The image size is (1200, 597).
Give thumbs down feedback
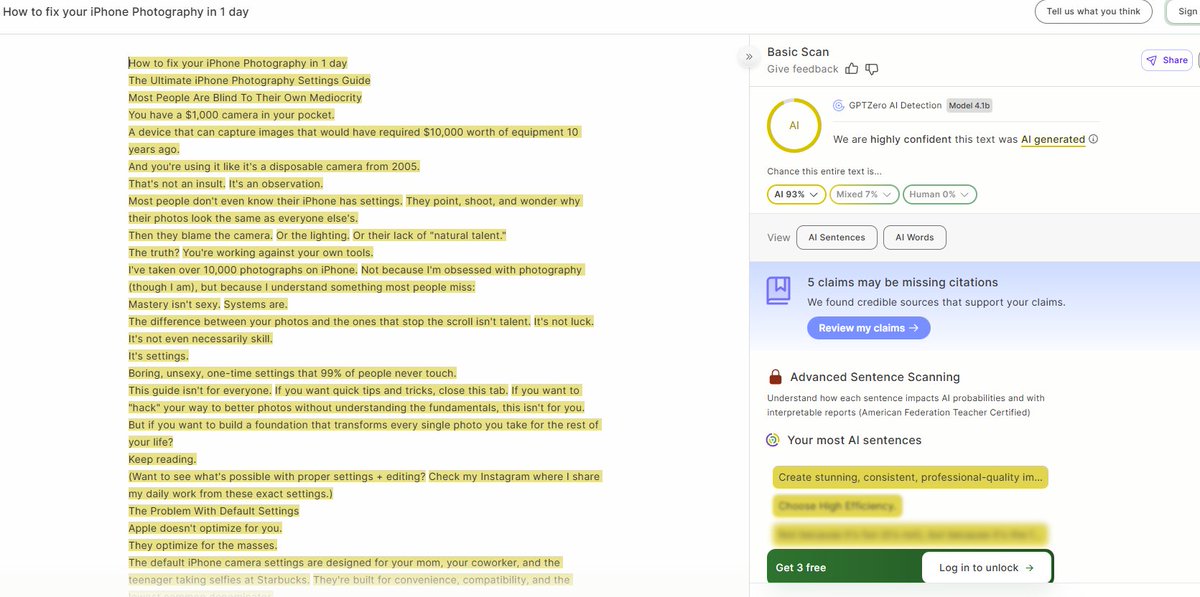point(872,69)
